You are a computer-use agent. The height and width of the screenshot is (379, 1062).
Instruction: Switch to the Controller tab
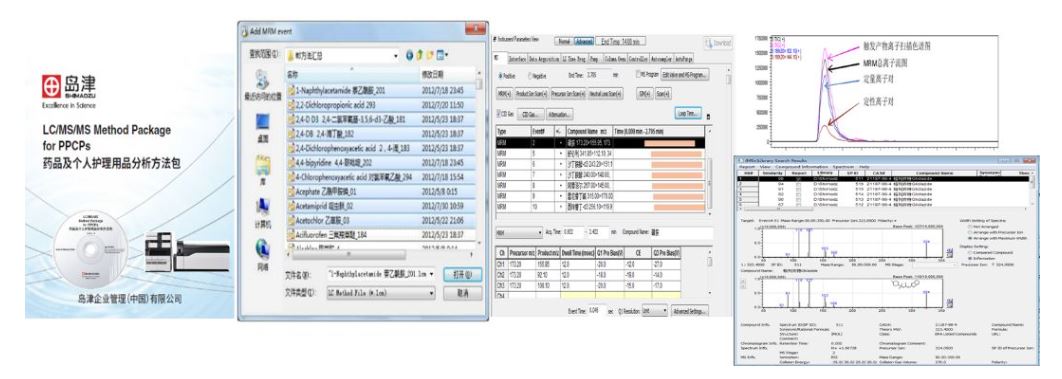(x=639, y=60)
